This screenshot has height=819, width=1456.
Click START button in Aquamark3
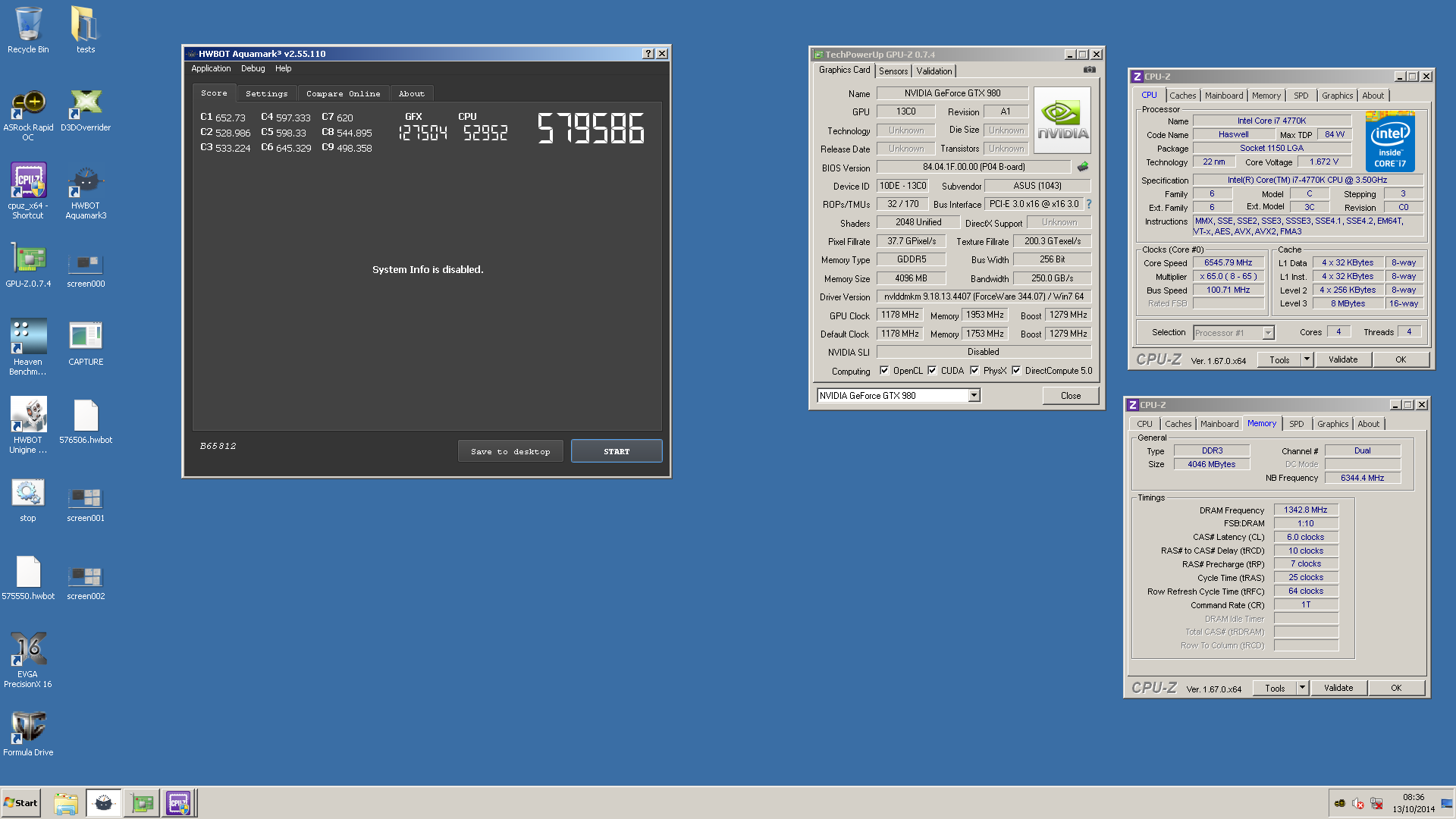click(x=617, y=451)
